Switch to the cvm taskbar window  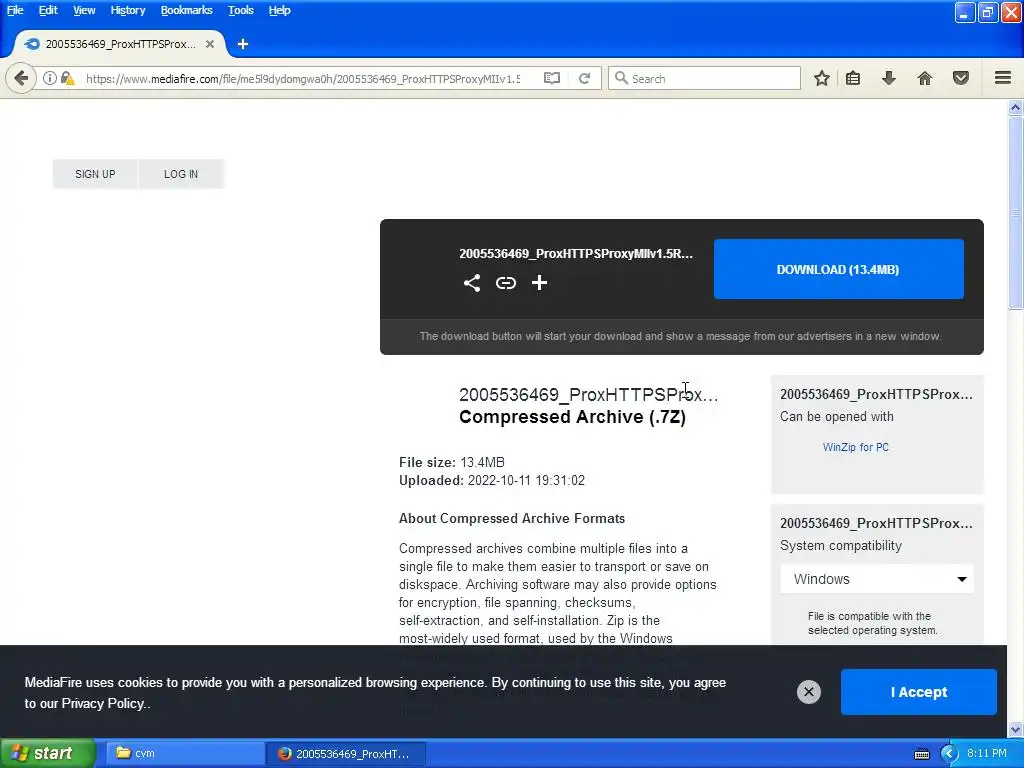[x=185, y=753]
